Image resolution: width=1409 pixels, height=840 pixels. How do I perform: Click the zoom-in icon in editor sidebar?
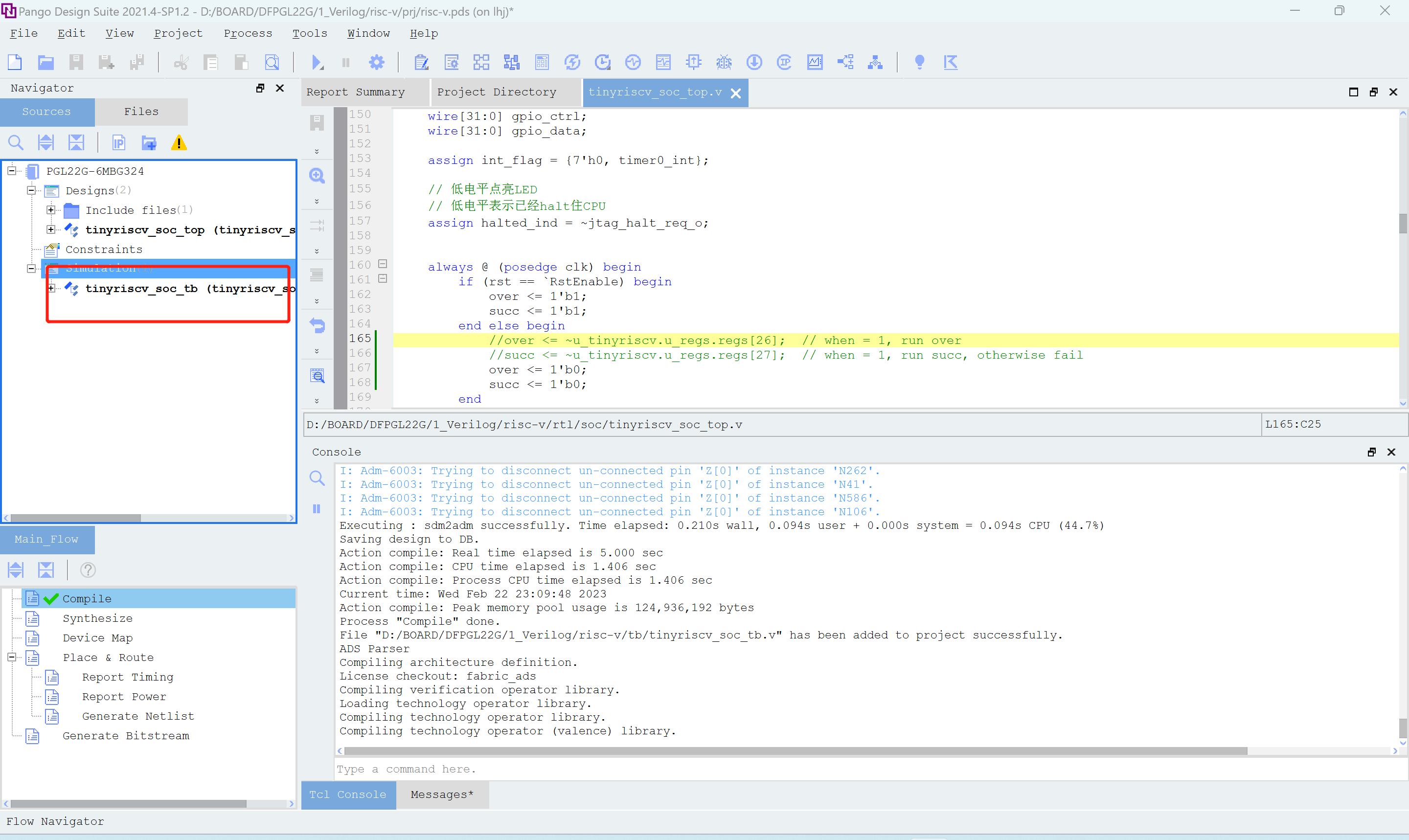(317, 176)
